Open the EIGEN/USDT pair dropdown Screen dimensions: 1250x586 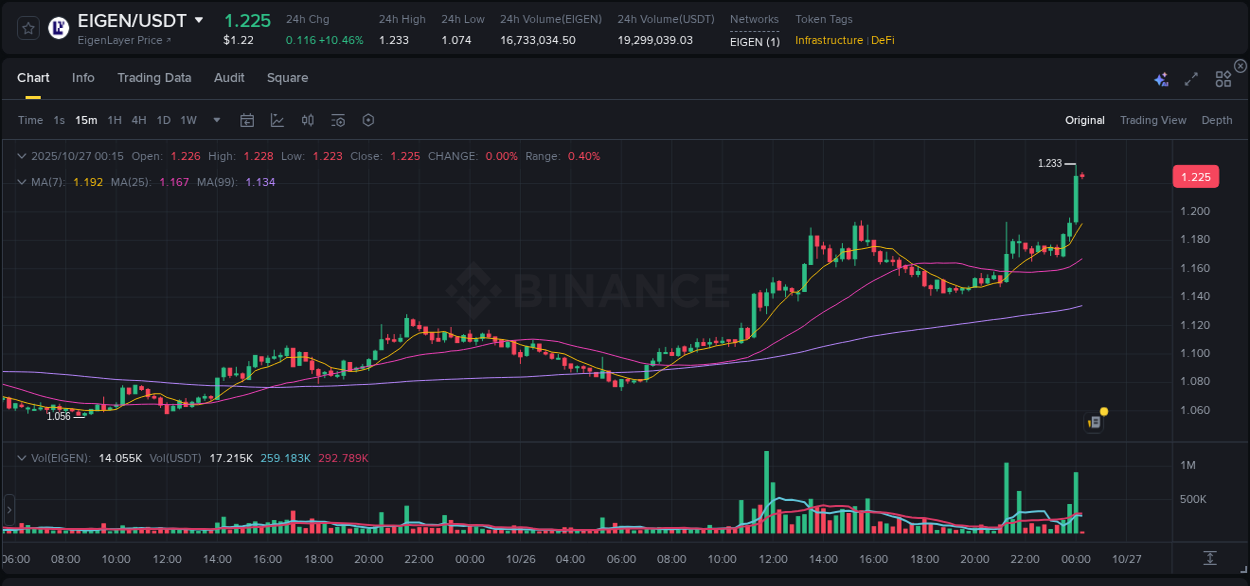(x=198, y=19)
